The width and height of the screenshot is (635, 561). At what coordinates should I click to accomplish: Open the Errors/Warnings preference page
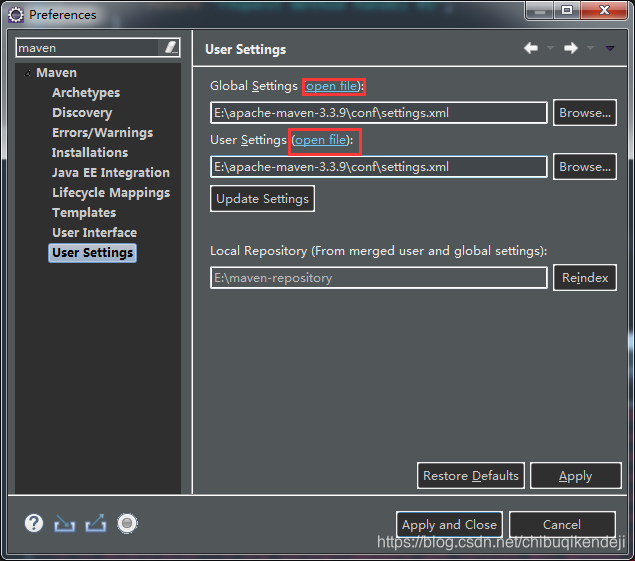(102, 132)
